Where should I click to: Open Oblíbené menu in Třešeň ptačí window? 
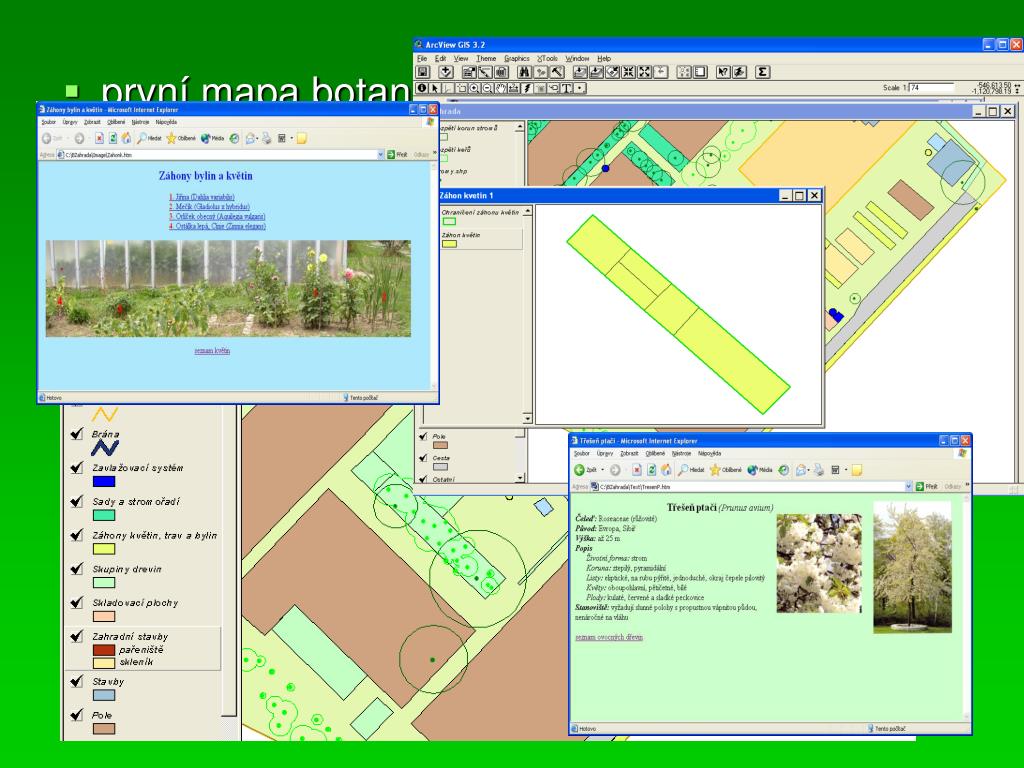[655, 453]
